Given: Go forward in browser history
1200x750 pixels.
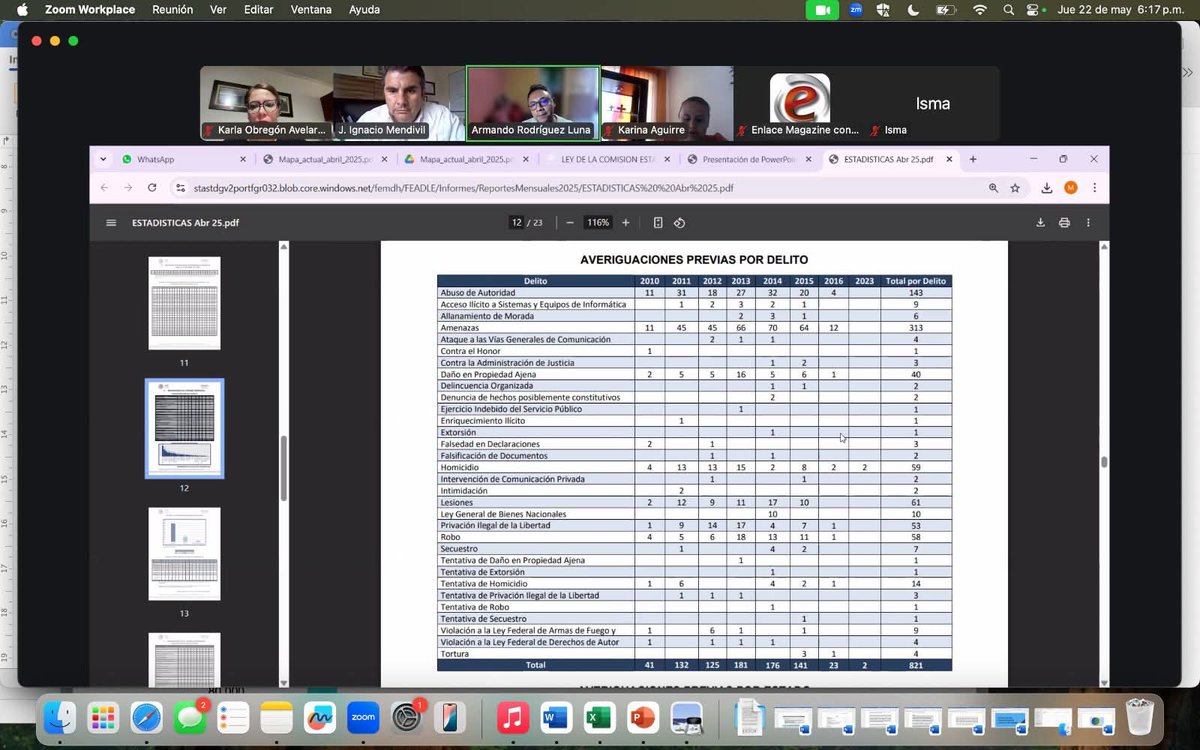Looking at the screenshot, I should (x=128, y=188).
